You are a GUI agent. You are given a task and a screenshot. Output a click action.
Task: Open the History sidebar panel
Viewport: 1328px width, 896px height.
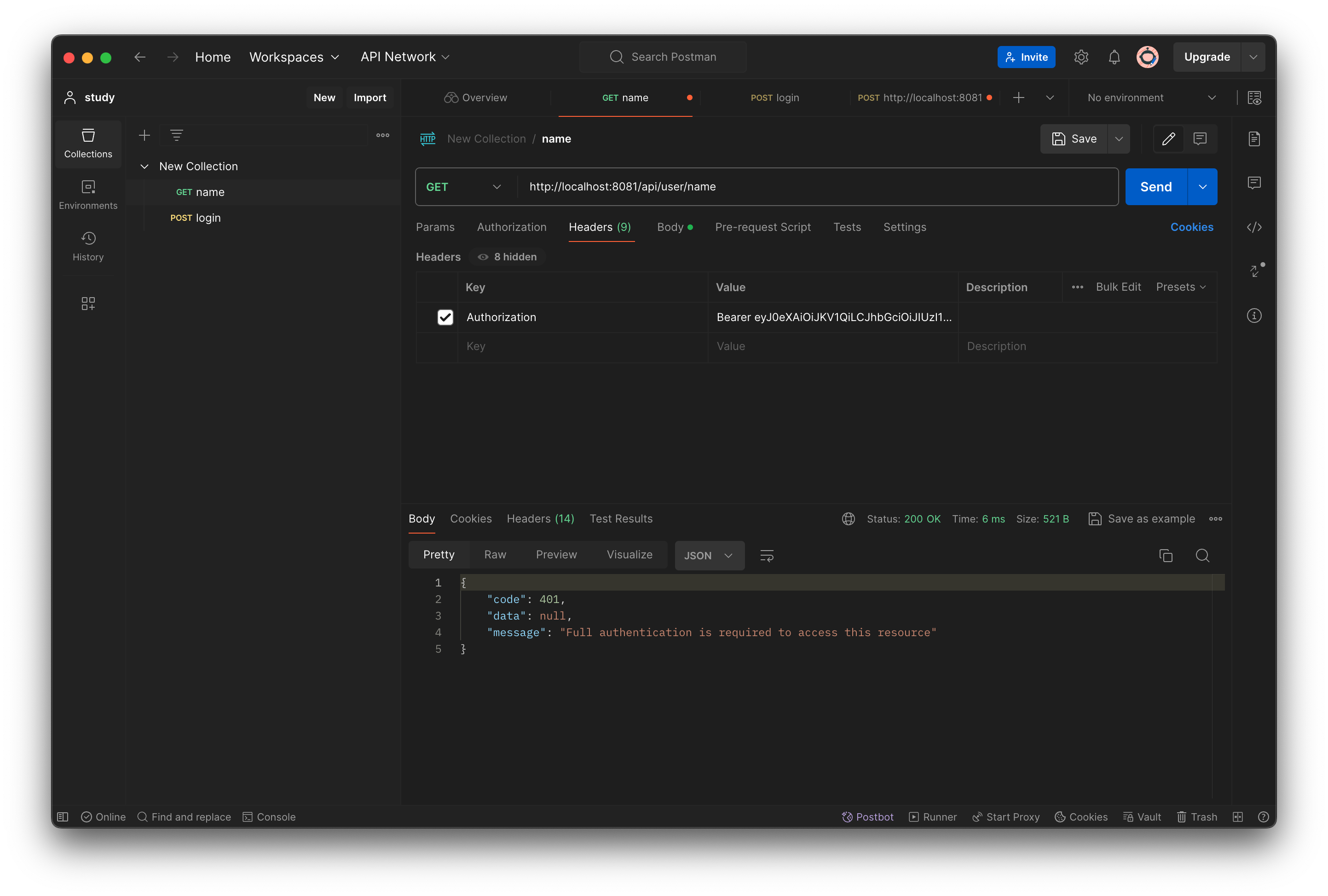(88, 246)
